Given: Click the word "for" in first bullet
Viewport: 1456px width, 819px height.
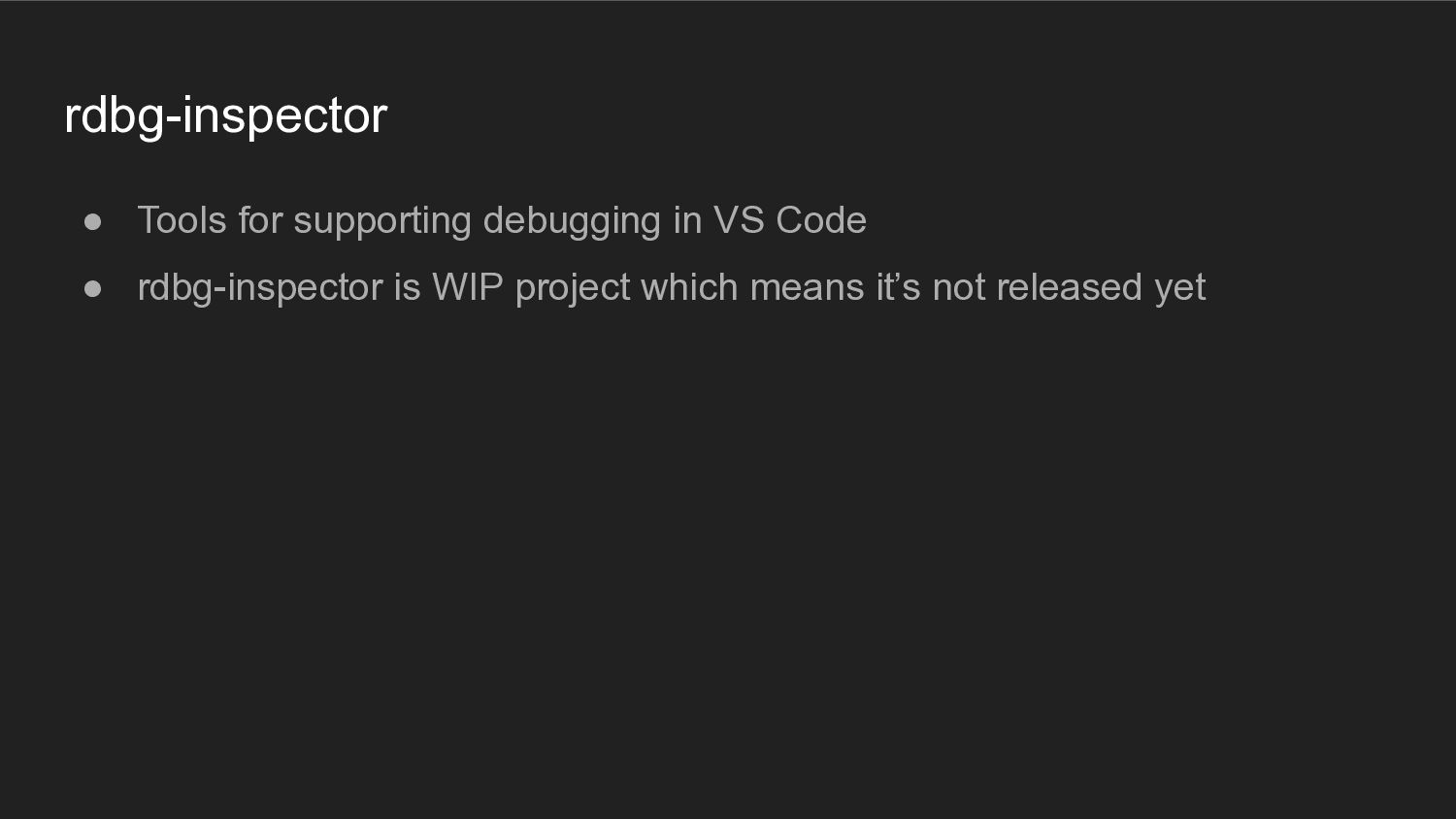Looking at the screenshot, I should 260,220.
